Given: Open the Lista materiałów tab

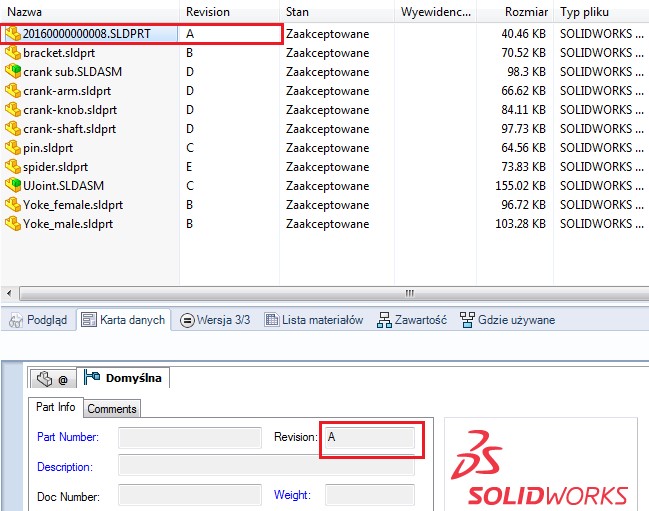Looking at the screenshot, I should point(314,321).
